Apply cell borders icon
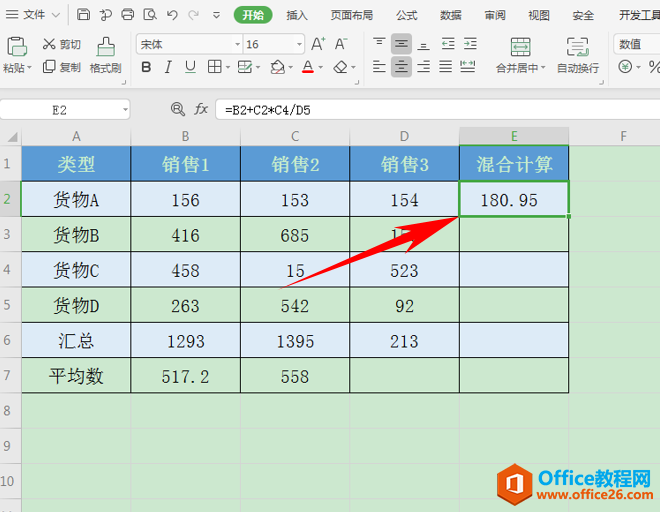The width and height of the screenshot is (660, 512). click(215, 67)
